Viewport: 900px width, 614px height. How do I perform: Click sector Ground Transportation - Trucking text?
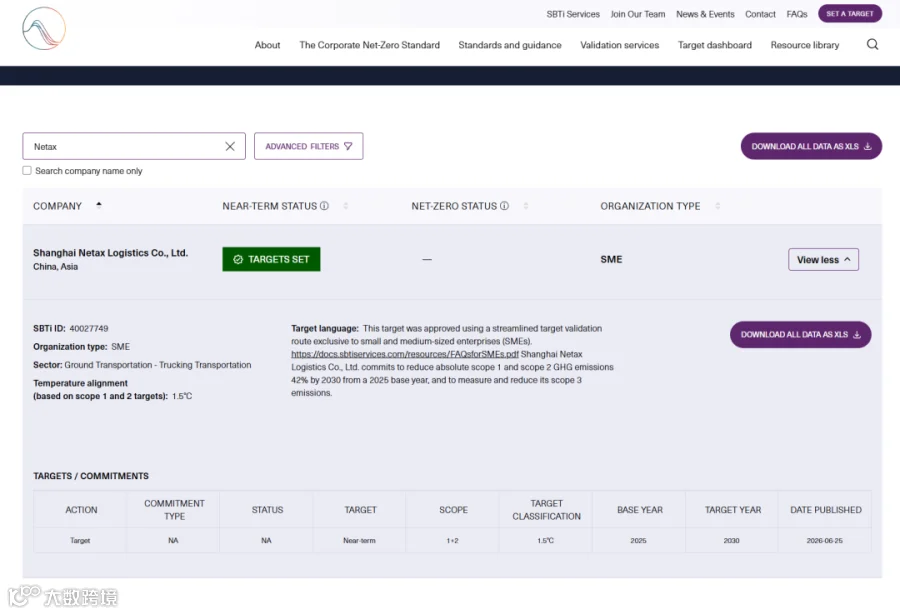point(158,365)
